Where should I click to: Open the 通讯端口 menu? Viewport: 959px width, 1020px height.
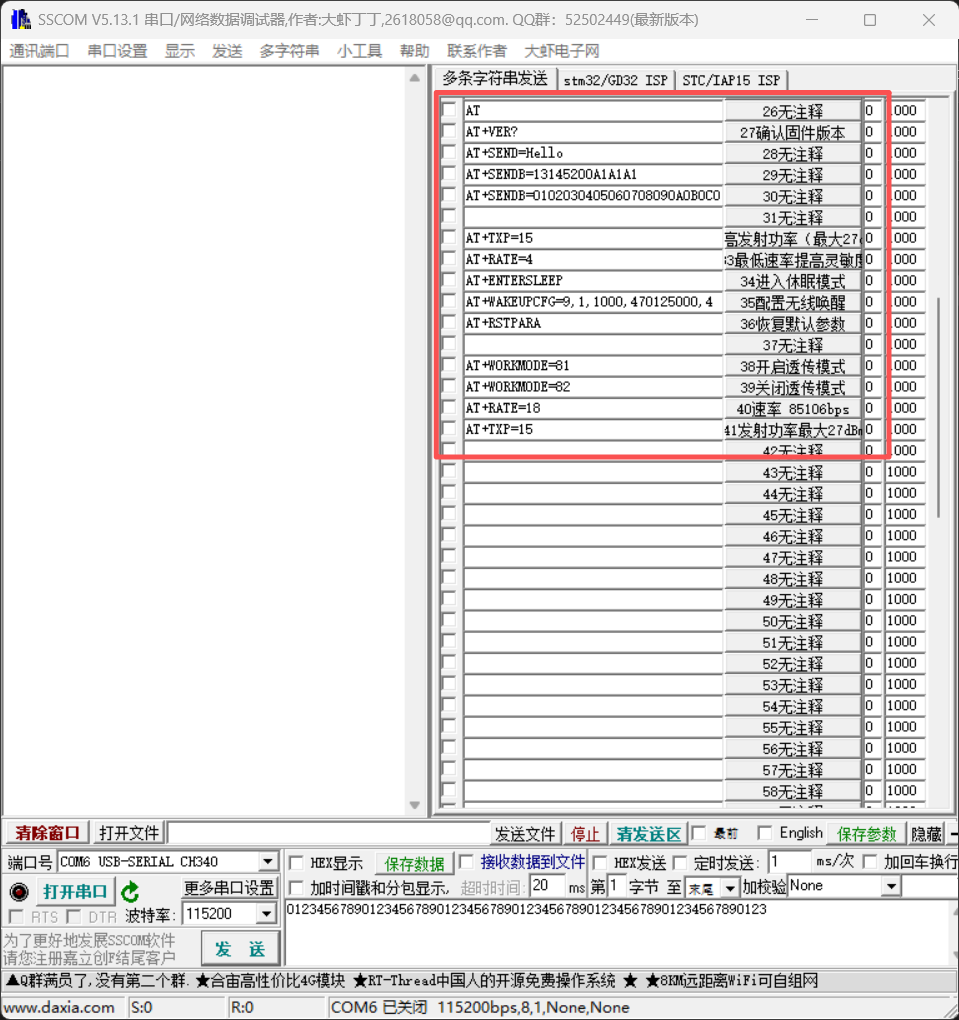coord(39,51)
